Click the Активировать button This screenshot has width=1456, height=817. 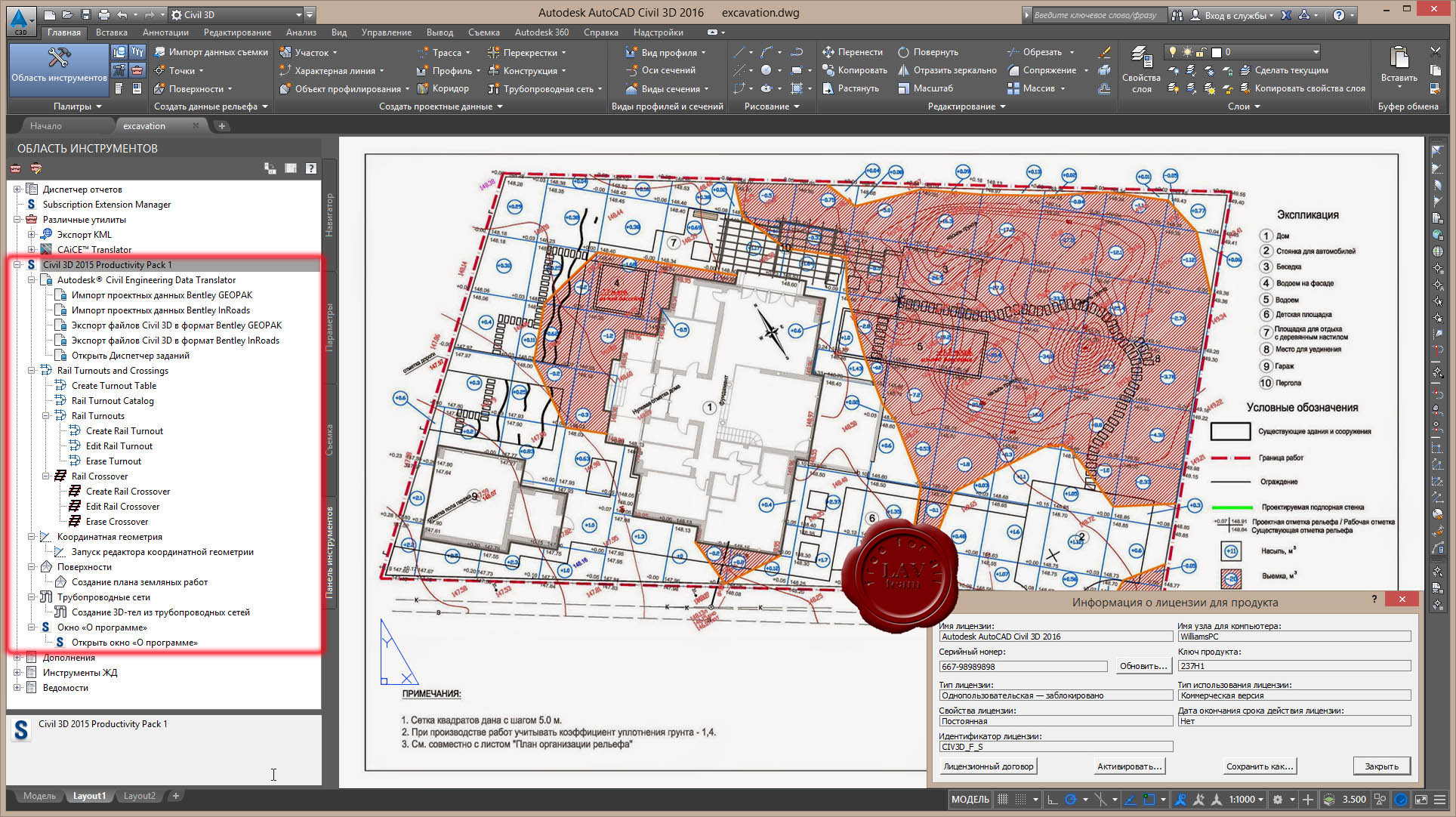(1129, 766)
